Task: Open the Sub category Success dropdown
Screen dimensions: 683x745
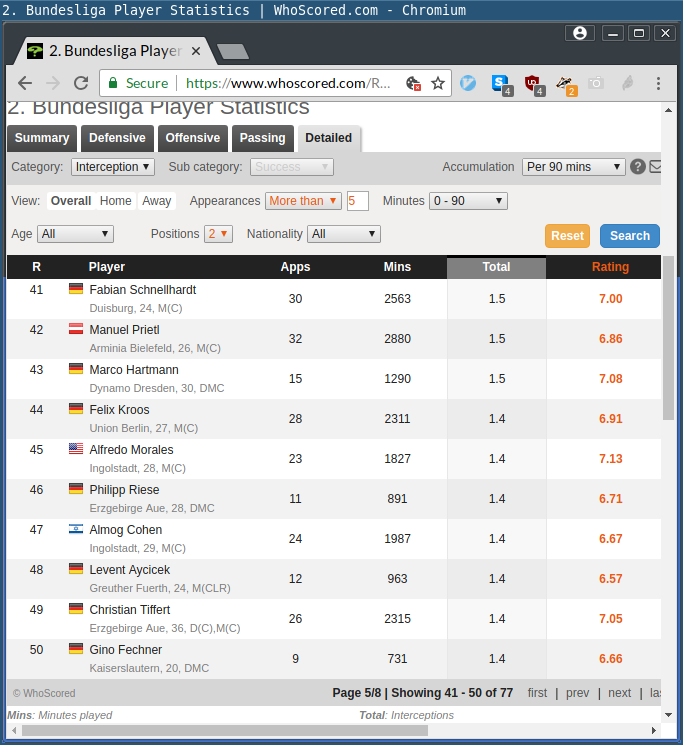Action: click(292, 167)
